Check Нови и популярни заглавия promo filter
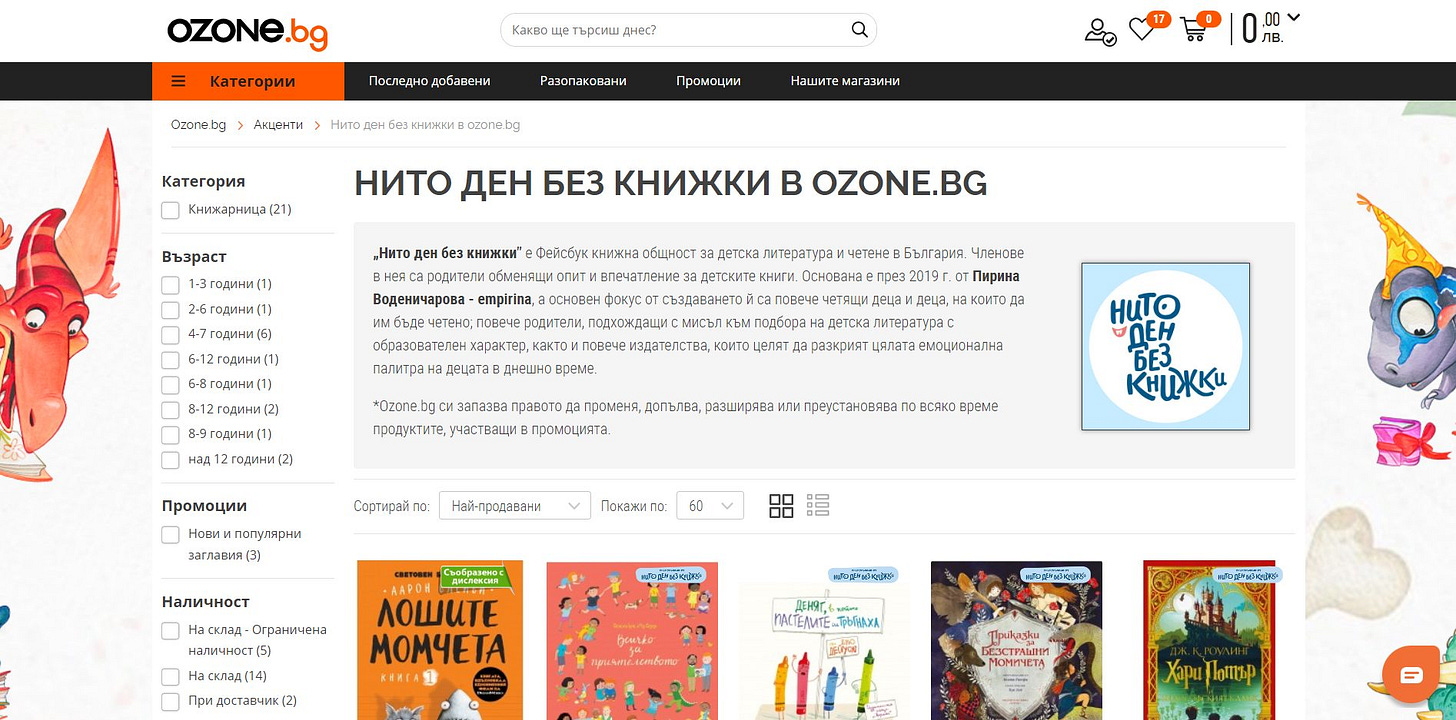This screenshot has height=720, width=1456. click(170, 535)
